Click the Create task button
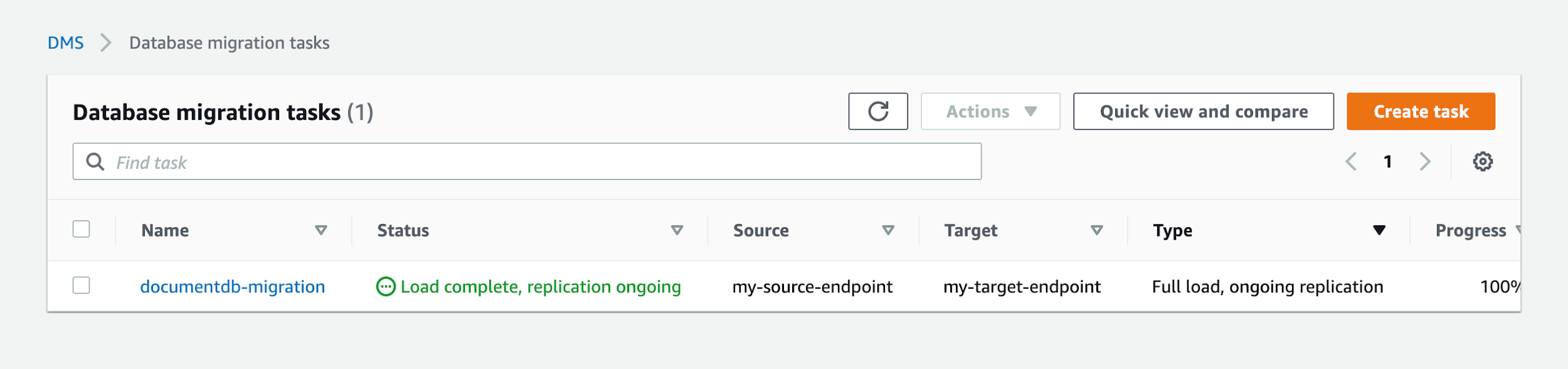This screenshot has width=1568, height=369. click(1421, 111)
